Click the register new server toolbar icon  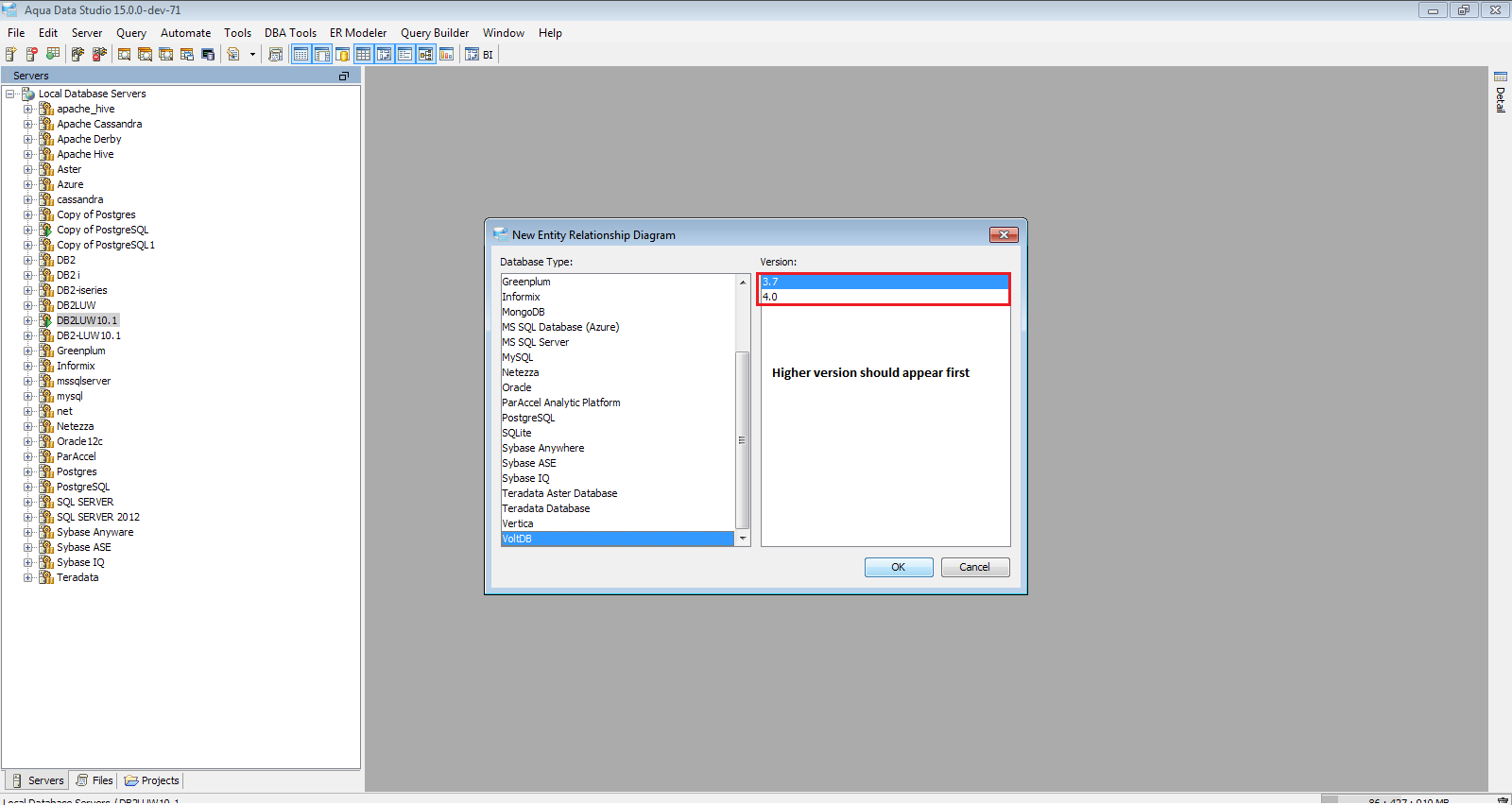(x=11, y=55)
